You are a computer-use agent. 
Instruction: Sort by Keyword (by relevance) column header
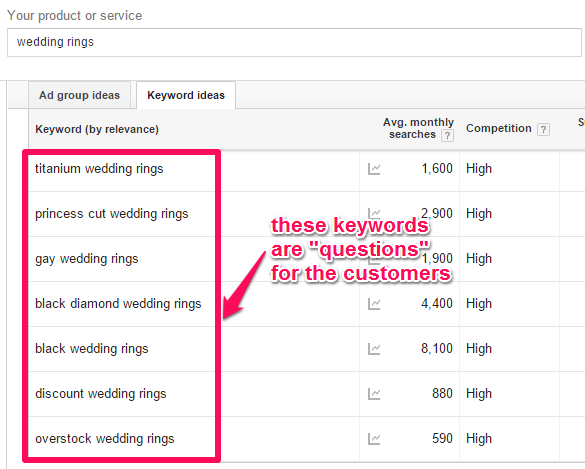click(97, 129)
